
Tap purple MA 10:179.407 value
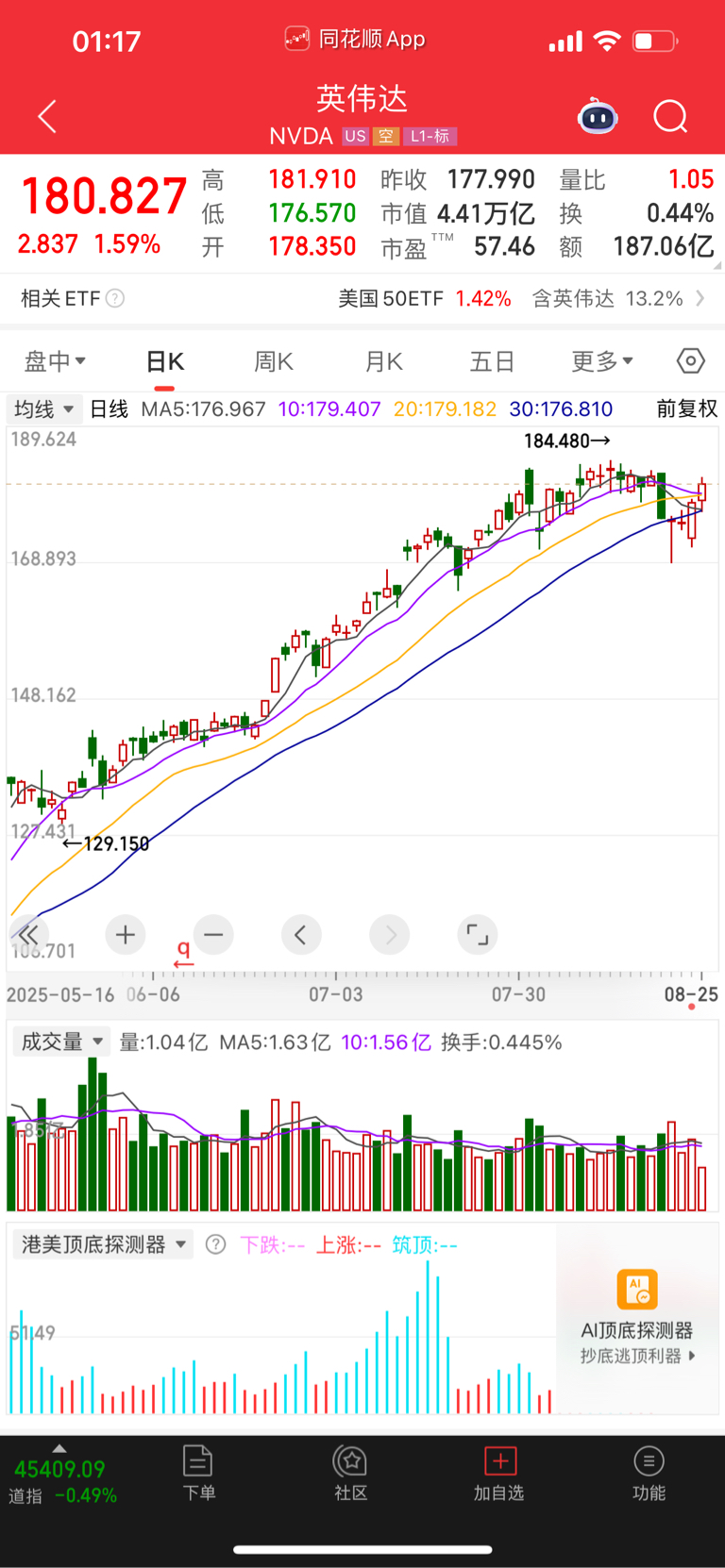click(329, 409)
